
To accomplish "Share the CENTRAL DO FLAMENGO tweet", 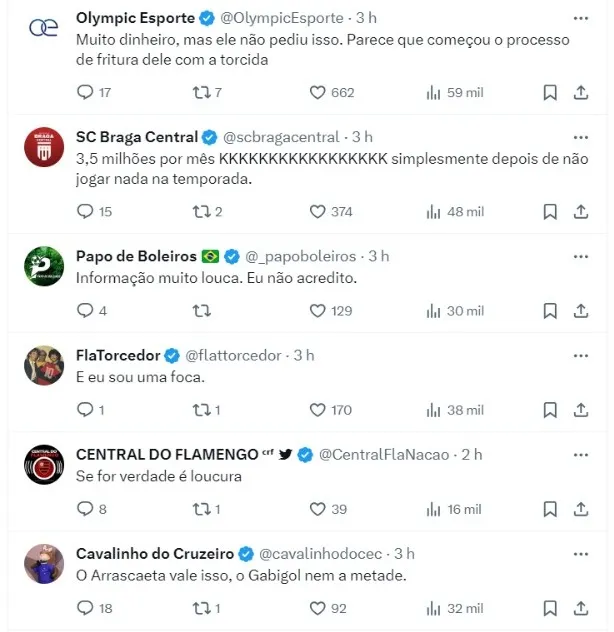I will 581,509.
